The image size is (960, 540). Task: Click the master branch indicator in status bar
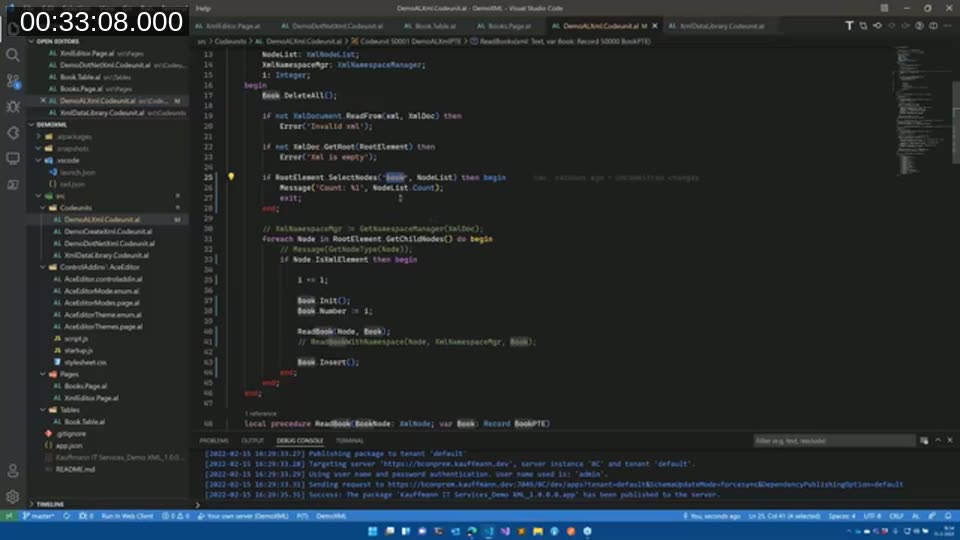pos(39,516)
